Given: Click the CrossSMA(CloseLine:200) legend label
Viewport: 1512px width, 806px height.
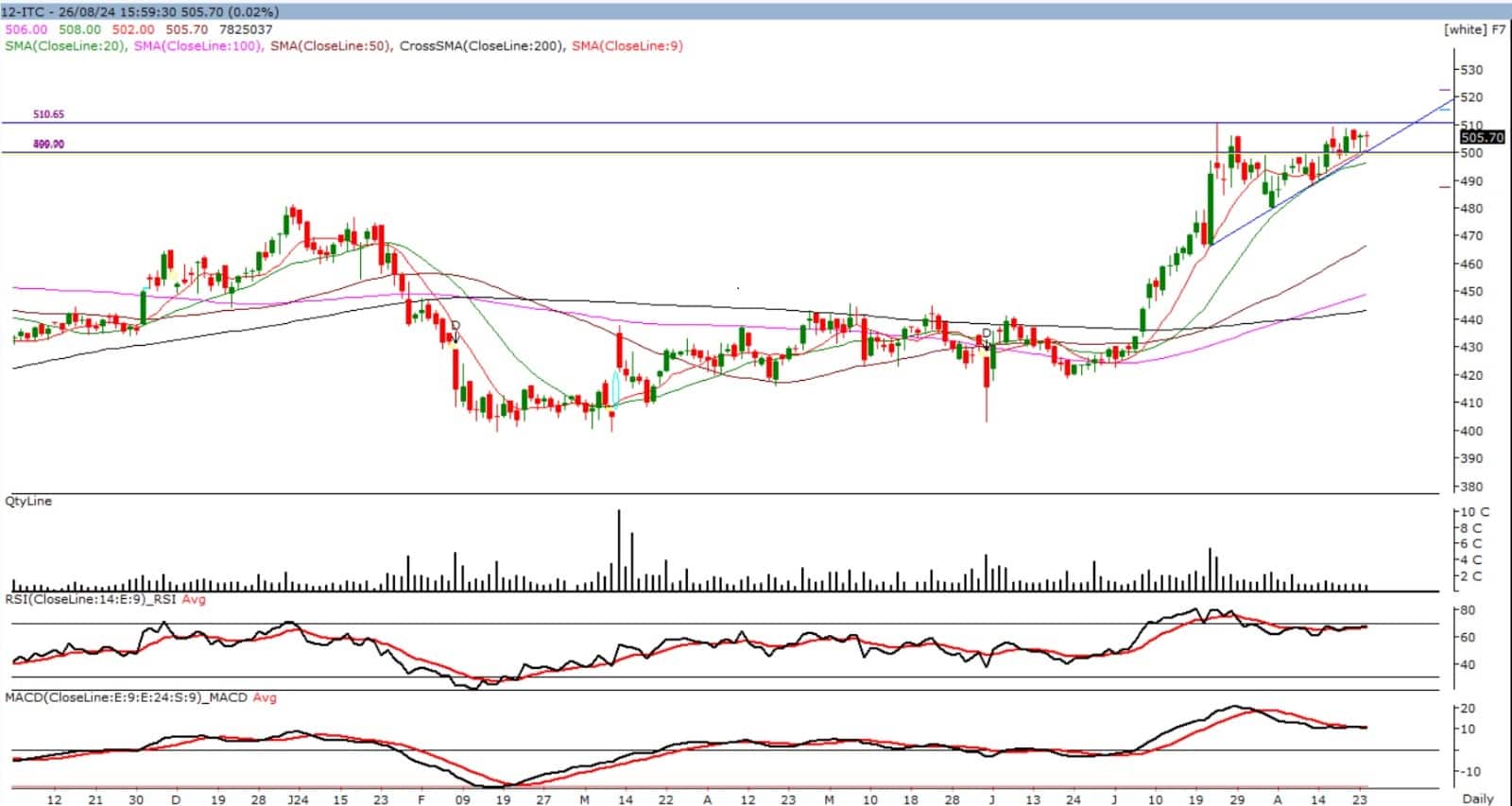Looking at the screenshot, I should (x=481, y=45).
